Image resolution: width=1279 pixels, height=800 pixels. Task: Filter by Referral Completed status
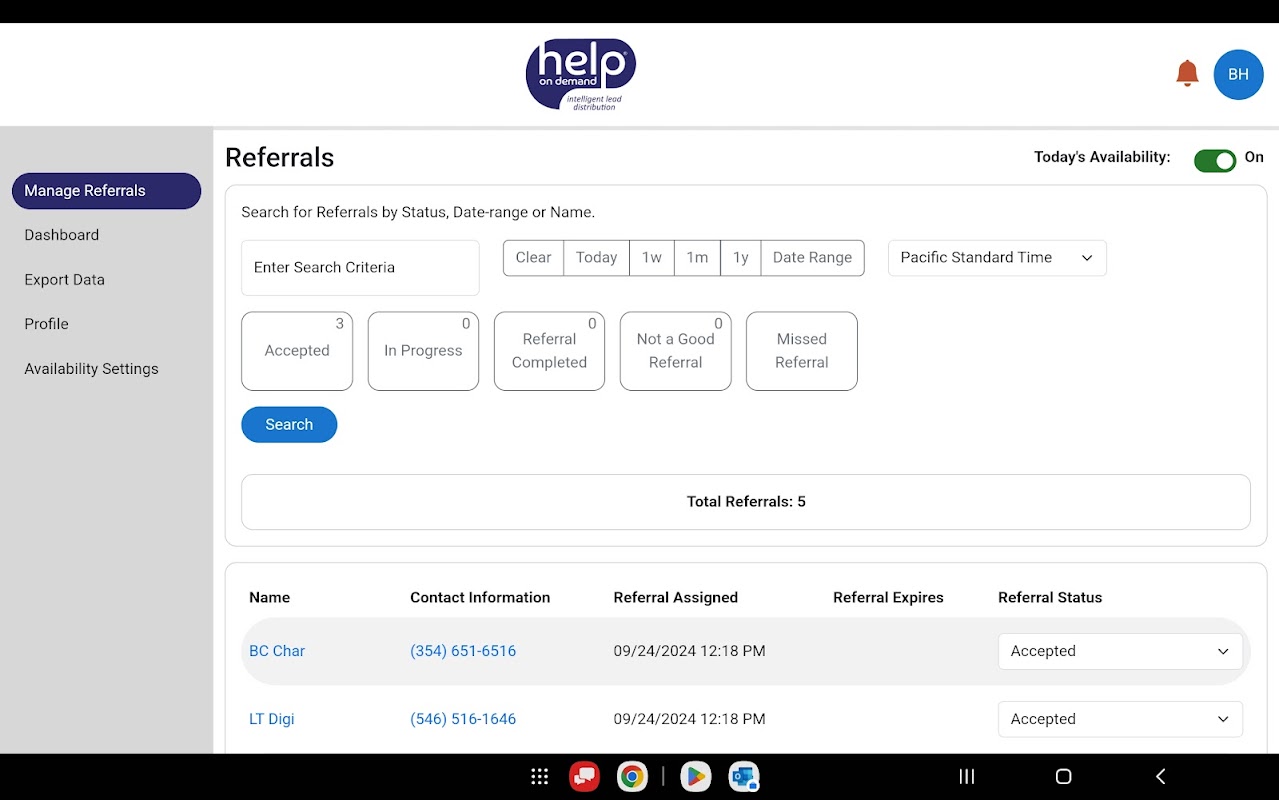tap(549, 351)
